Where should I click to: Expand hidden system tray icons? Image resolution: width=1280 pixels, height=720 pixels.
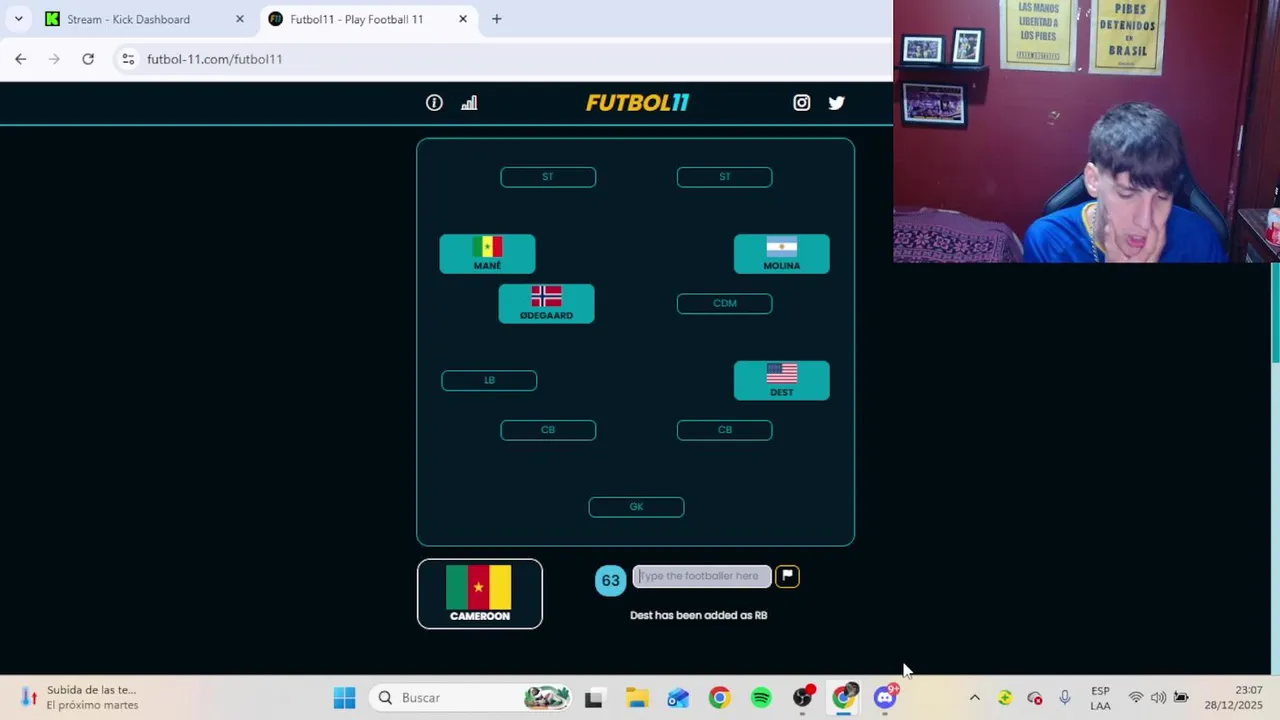[975, 697]
